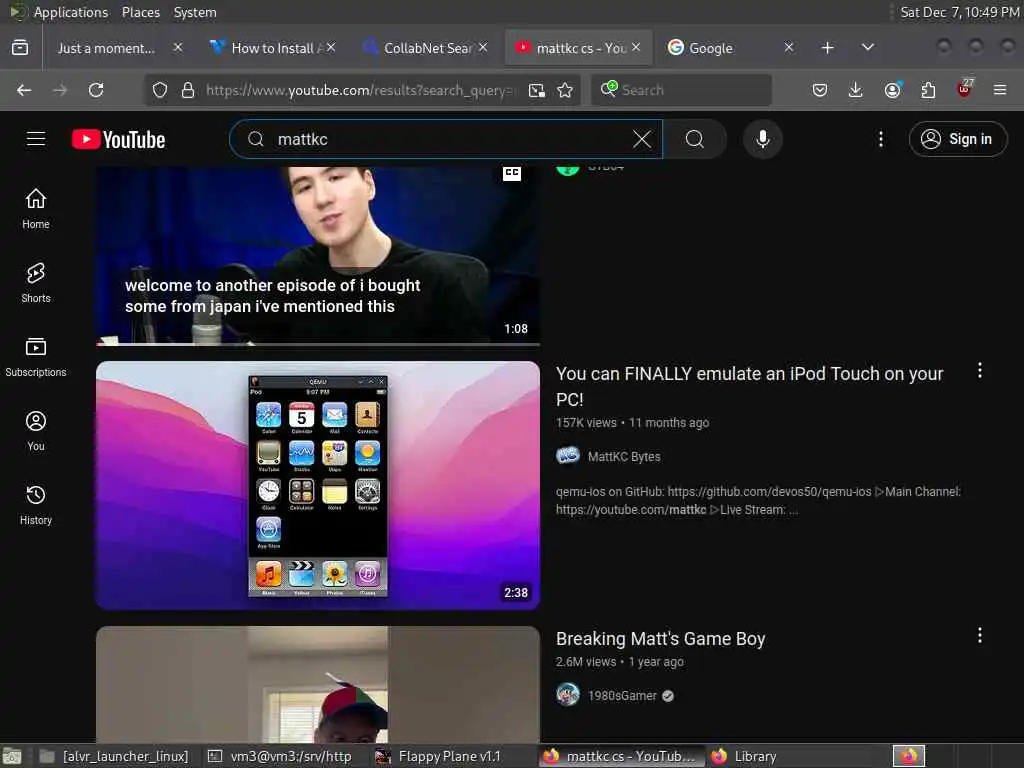Visit the 1980sGamer channel
Screen dimensions: 1024x768
622,696
